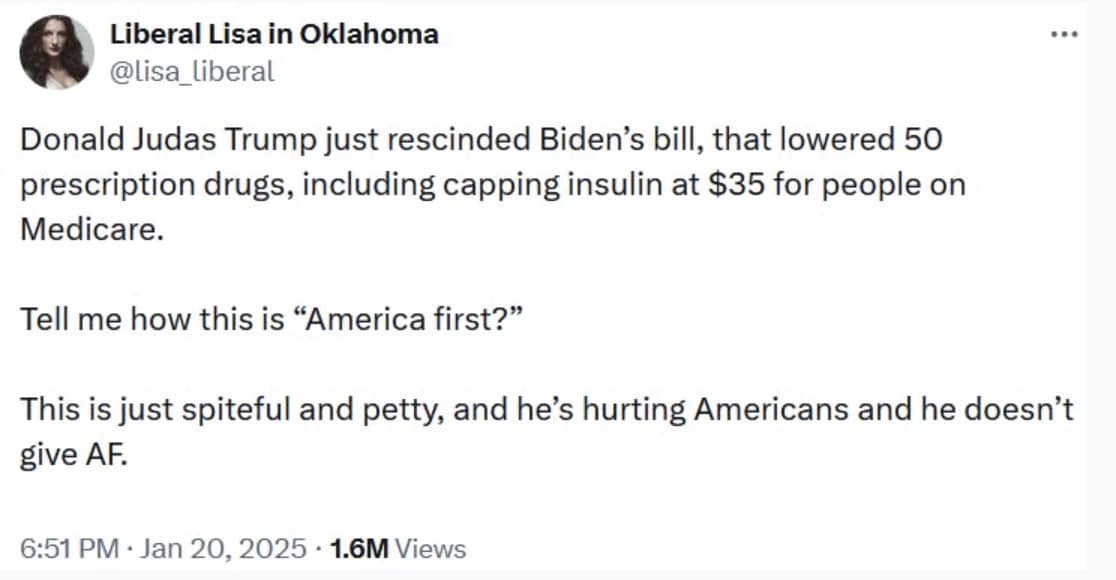Click the @lisa_liberal handle
The image size is (1116, 580).
point(191,70)
